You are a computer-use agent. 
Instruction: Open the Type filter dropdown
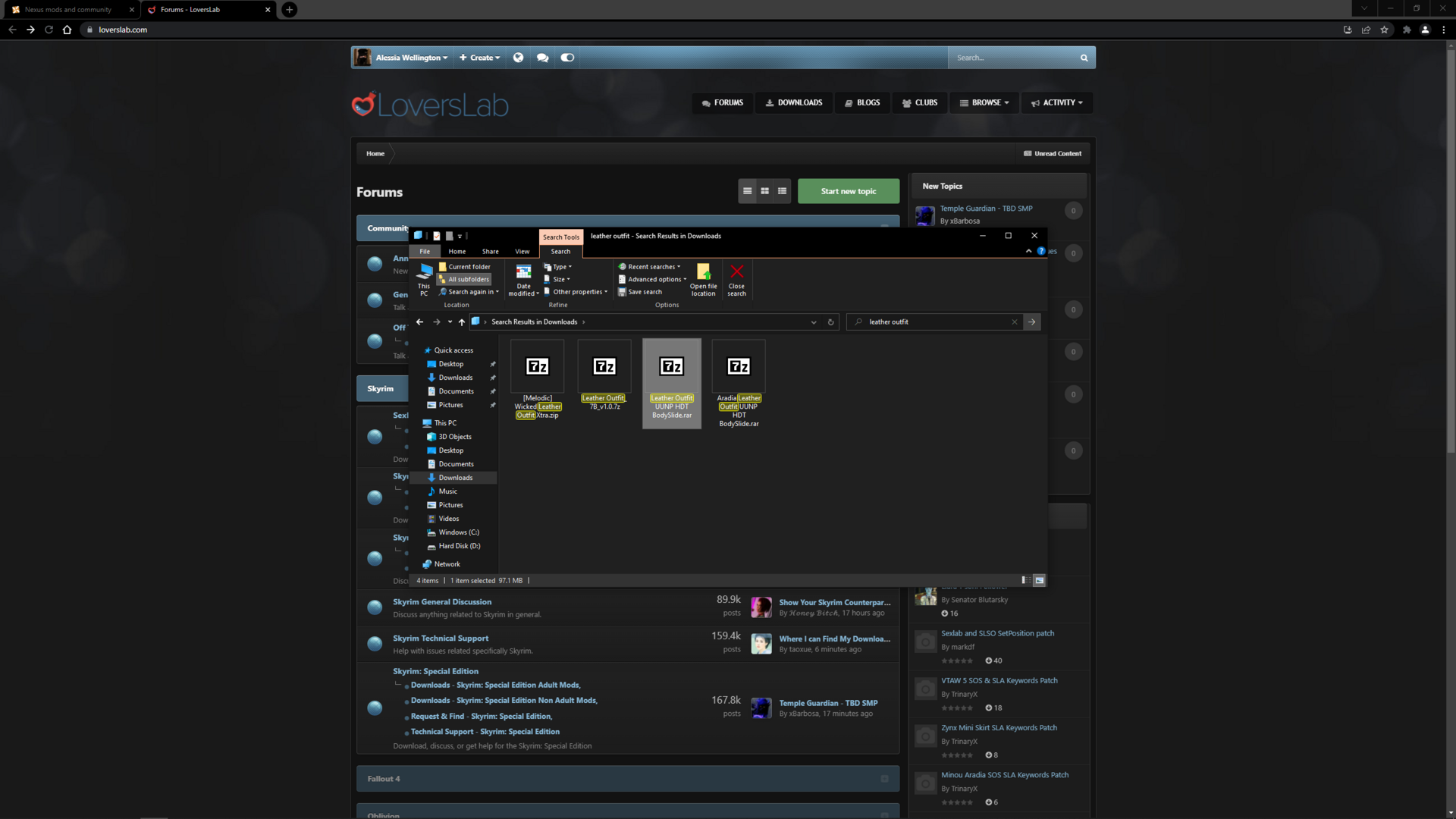[557, 267]
